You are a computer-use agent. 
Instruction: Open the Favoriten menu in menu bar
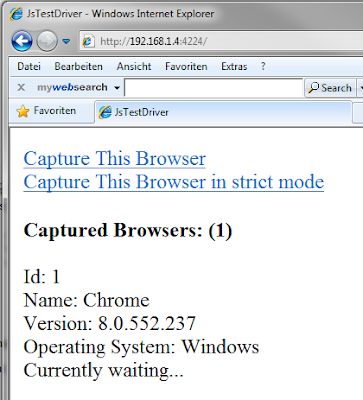(x=186, y=66)
